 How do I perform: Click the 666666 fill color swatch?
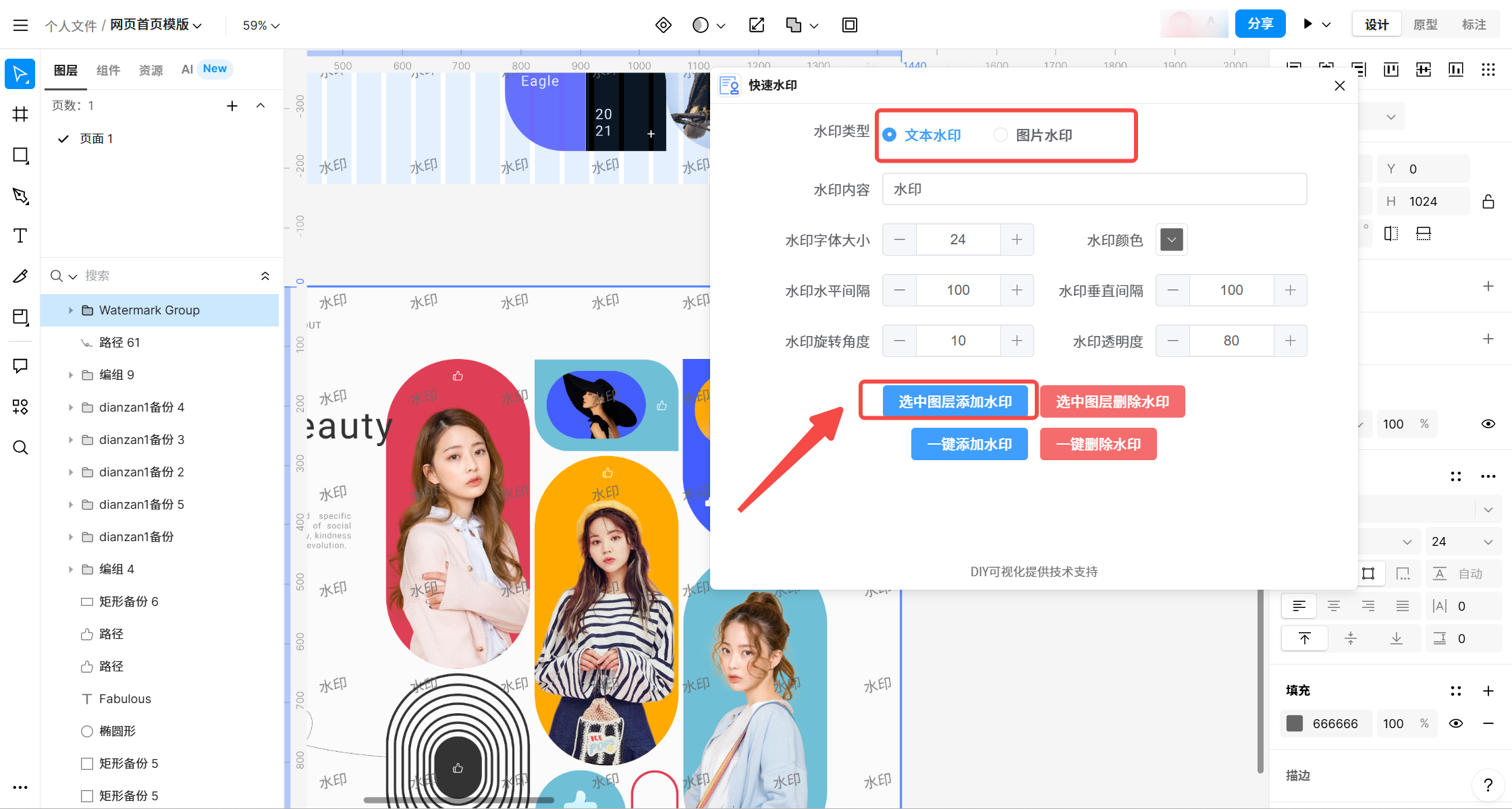[x=1295, y=723]
